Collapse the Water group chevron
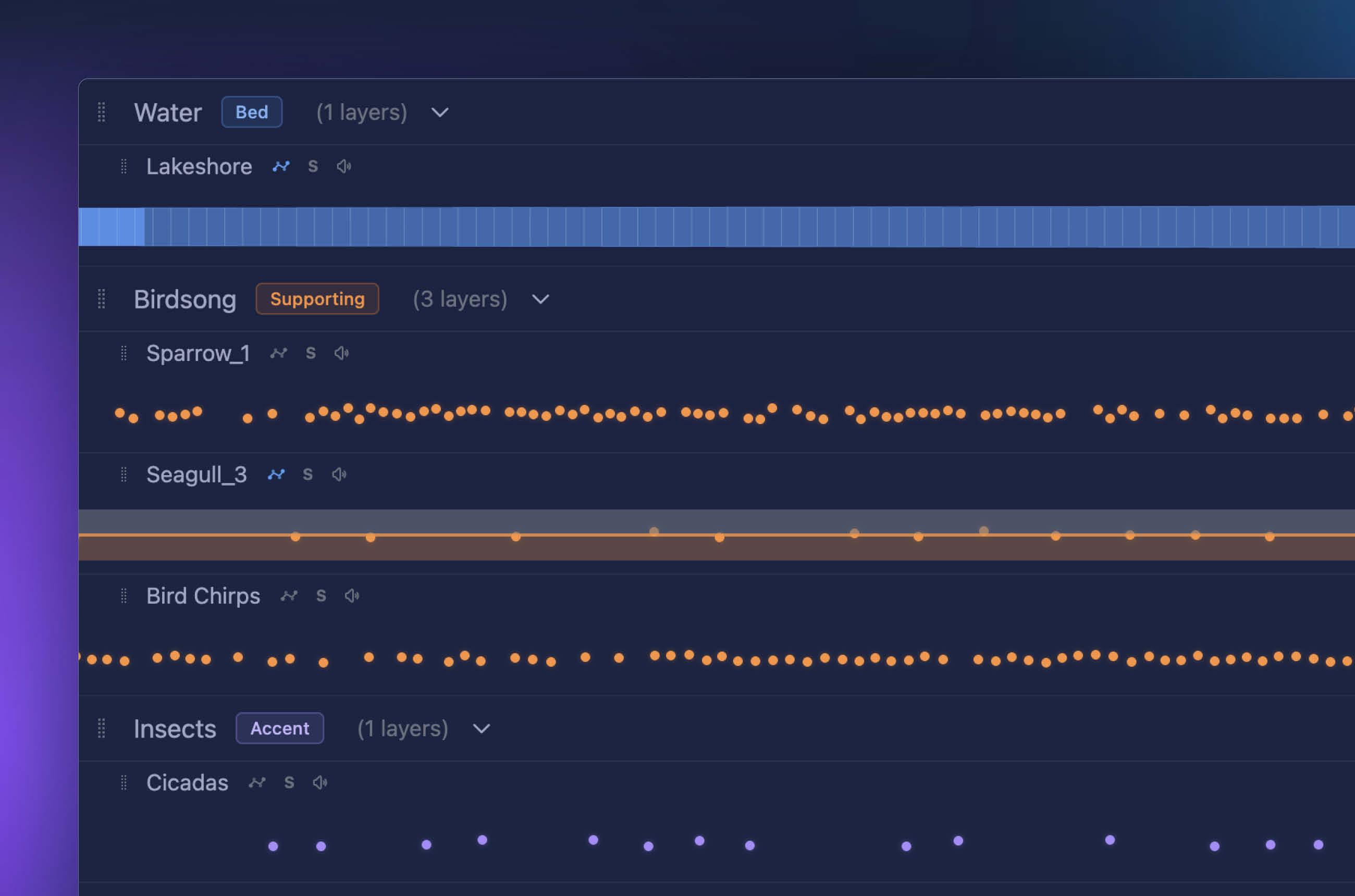This screenshot has width=1355, height=896. [440, 113]
